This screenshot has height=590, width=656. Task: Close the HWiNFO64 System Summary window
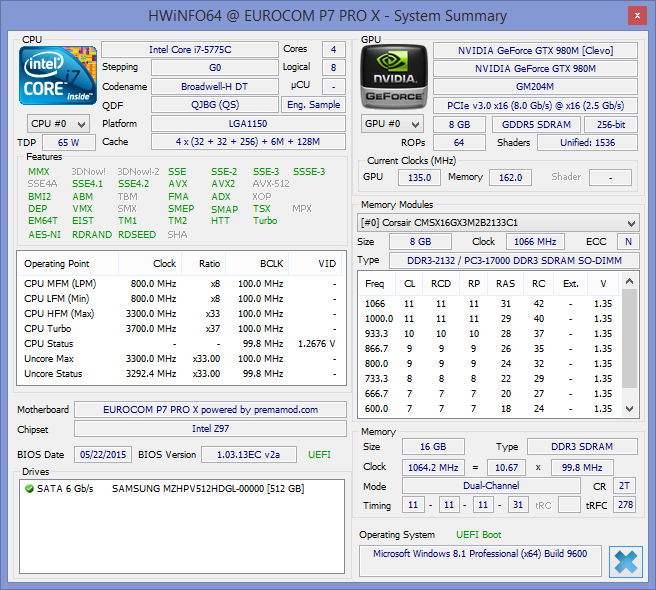pos(637,16)
